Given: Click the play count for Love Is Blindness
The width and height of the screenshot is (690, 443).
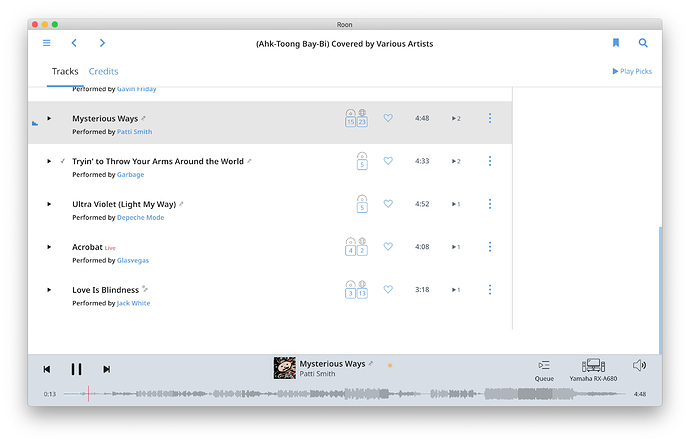Looking at the screenshot, I should [x=456, y=290].
